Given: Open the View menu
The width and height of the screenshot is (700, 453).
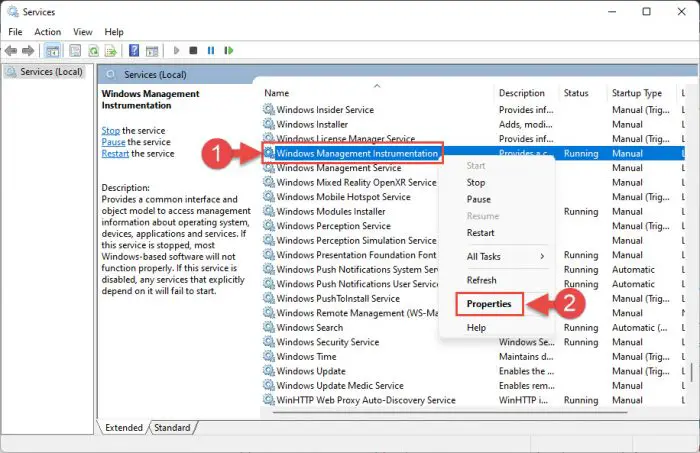Looking at the screenshot, I should click(x=83, y=32).
